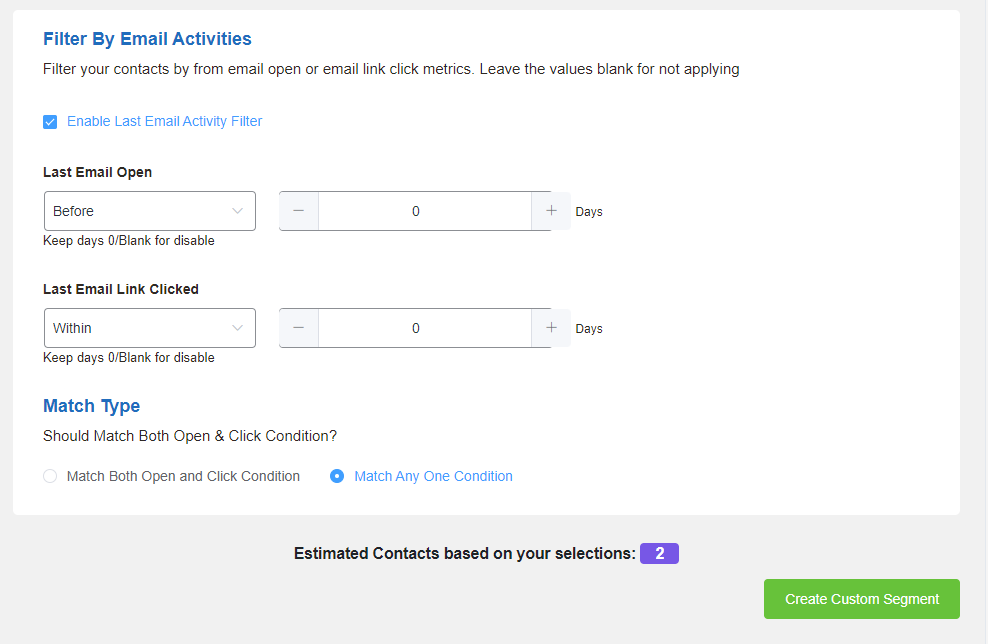Click the Enable Last Email Activity Filter label

click(x=164, y=121)
